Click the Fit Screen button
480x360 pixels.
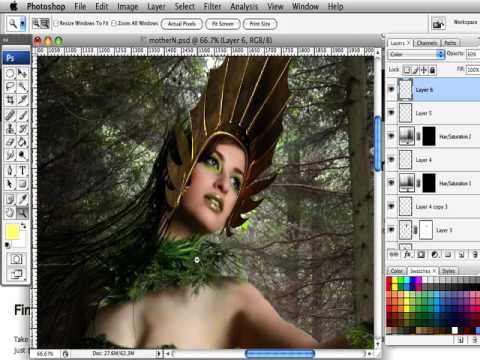click(223, 24)
